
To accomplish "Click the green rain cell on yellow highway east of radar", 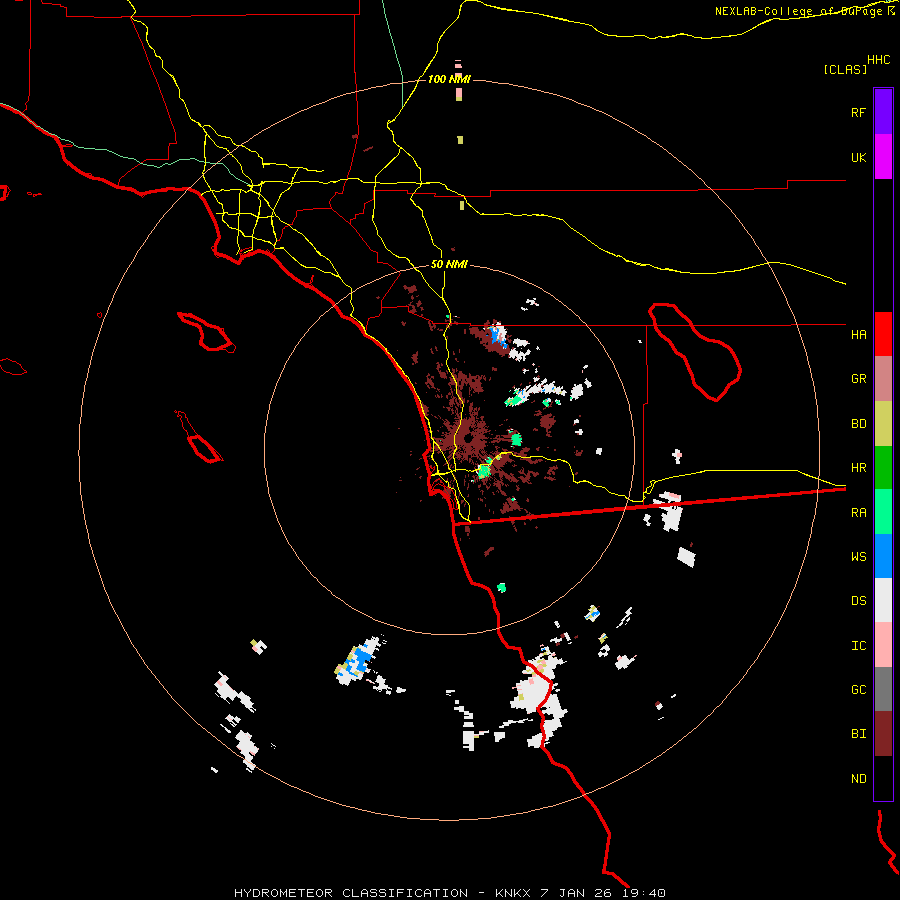I will (x=484, y=471).
